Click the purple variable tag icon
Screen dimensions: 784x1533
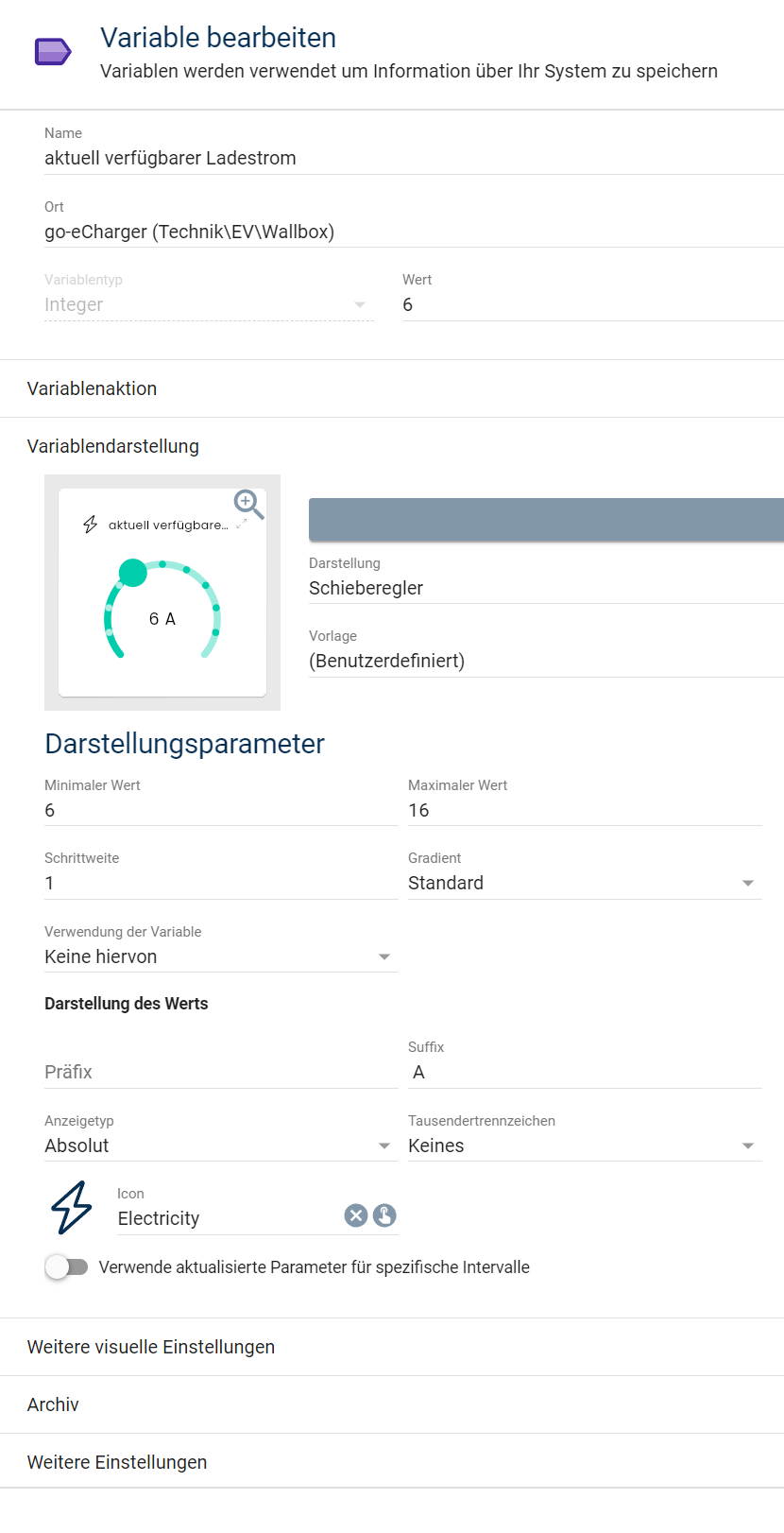(53, 51)
